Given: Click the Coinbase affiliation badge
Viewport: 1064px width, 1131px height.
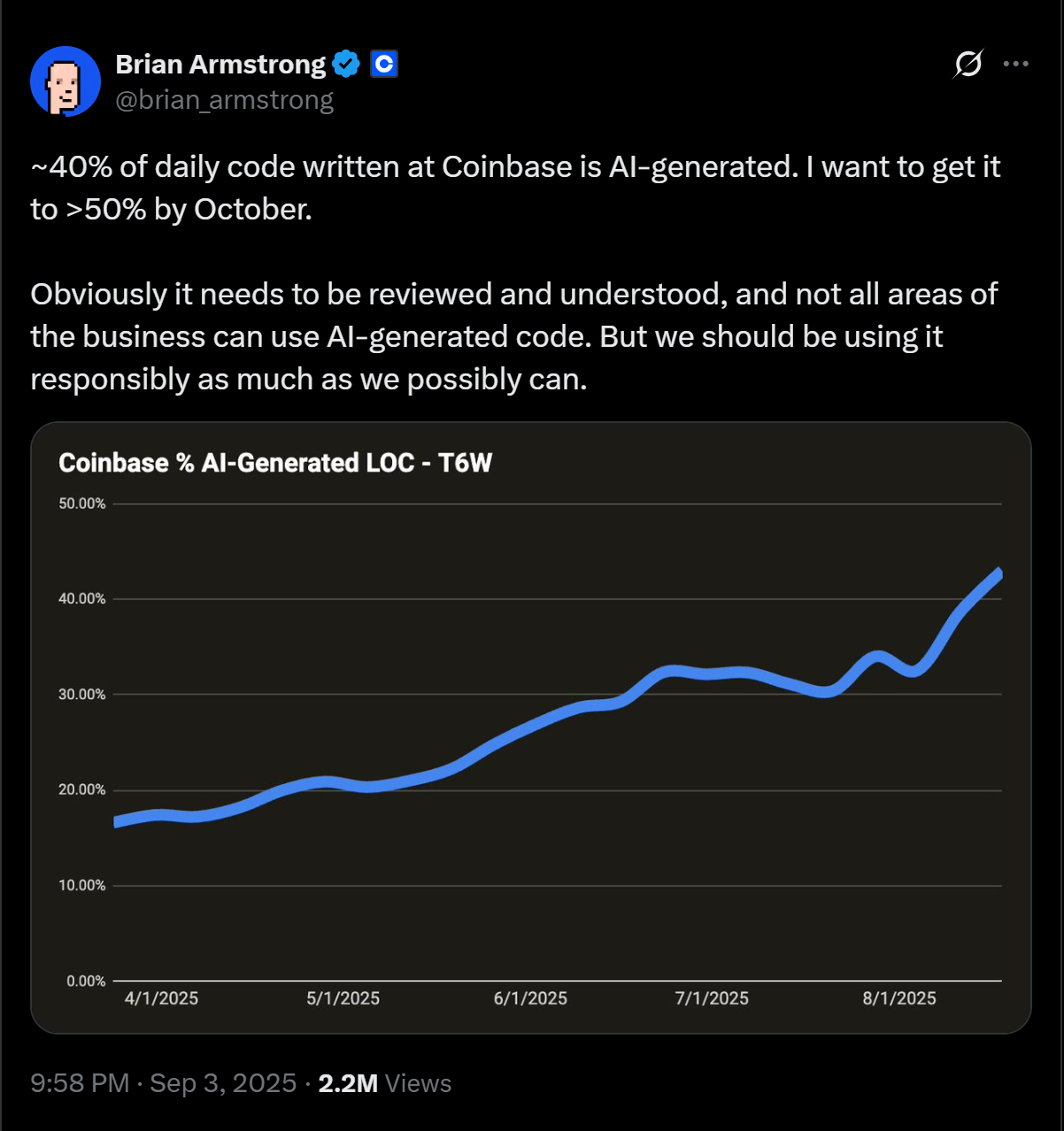Looking at the screenshot, I should [x=383, y=65].
